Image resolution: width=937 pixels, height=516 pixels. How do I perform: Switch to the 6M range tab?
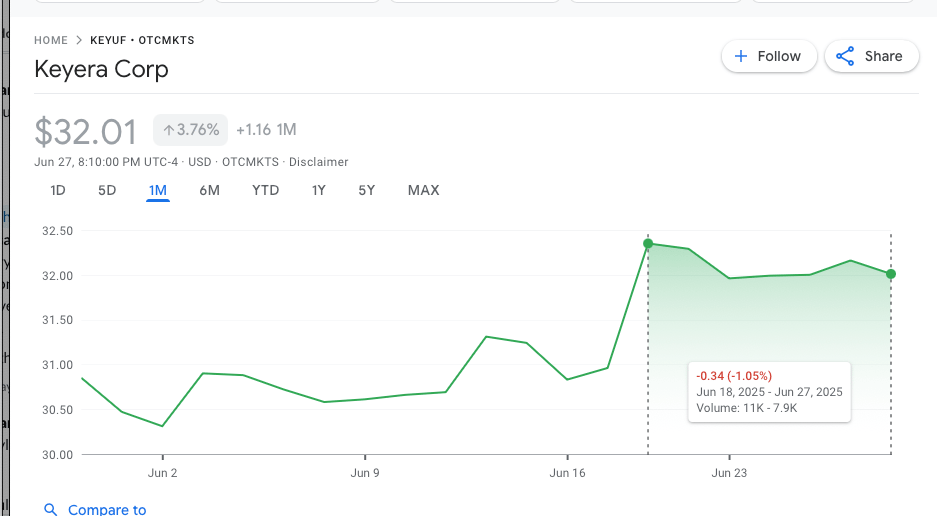(209, 190)
